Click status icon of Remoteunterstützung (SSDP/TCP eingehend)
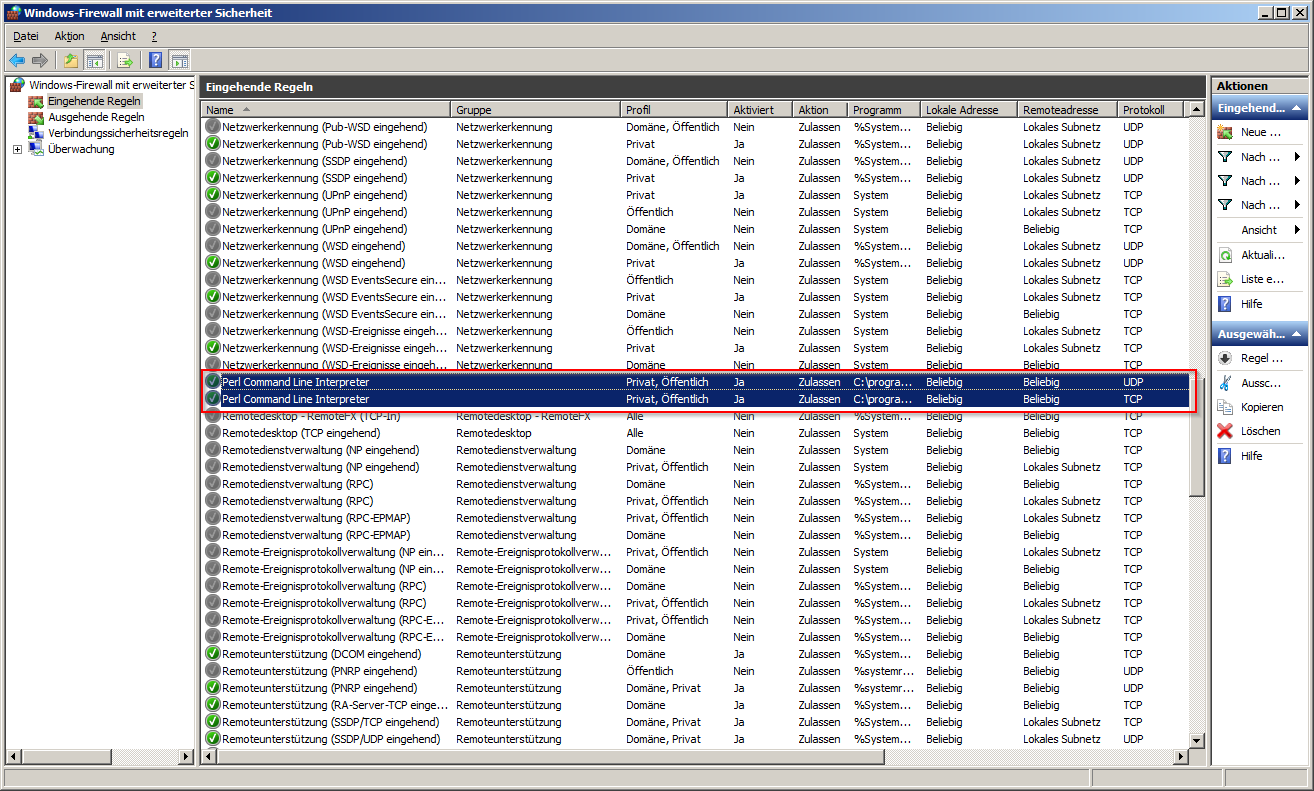 pos(213,722)
